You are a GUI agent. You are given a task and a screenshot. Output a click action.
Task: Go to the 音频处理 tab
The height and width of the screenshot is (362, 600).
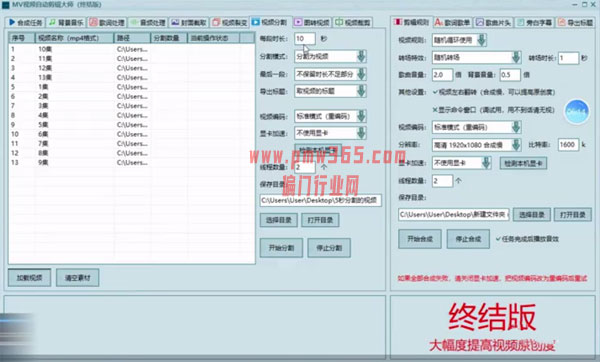tap(148, 23)
